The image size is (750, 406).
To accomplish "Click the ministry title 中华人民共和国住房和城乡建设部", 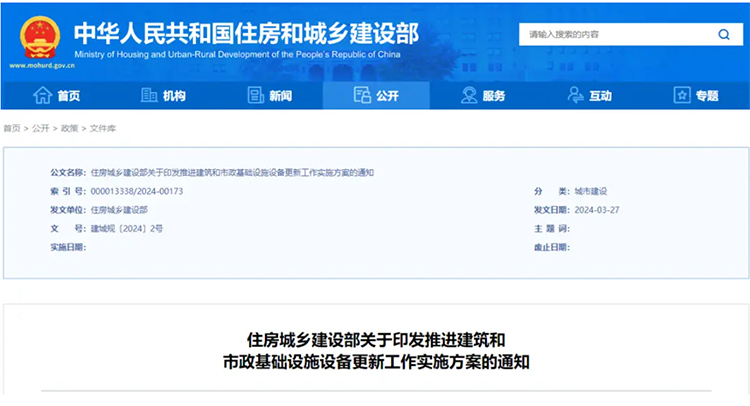I will coord(246,33).
